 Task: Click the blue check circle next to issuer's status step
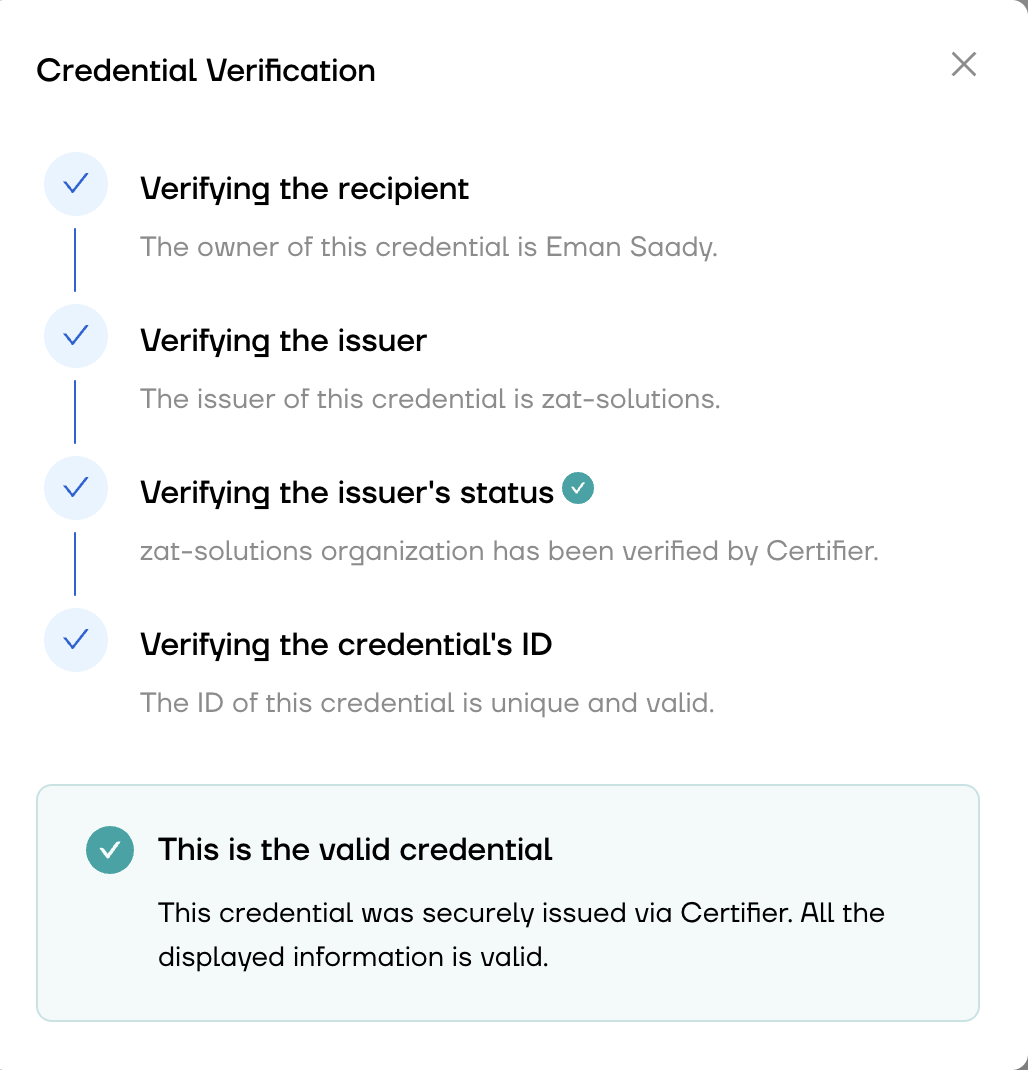(x=76, y=488)
